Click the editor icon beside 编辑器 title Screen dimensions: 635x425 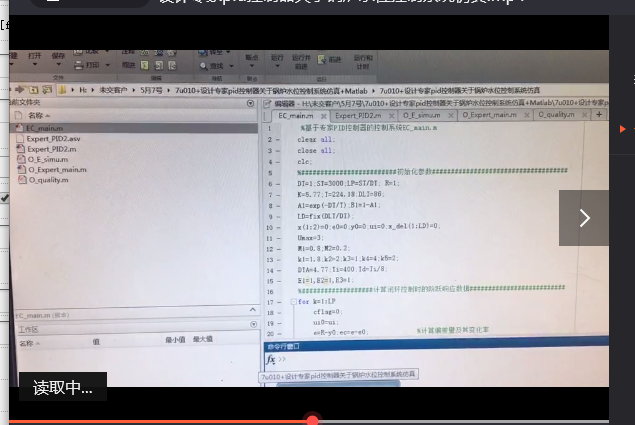click(267, 104)
